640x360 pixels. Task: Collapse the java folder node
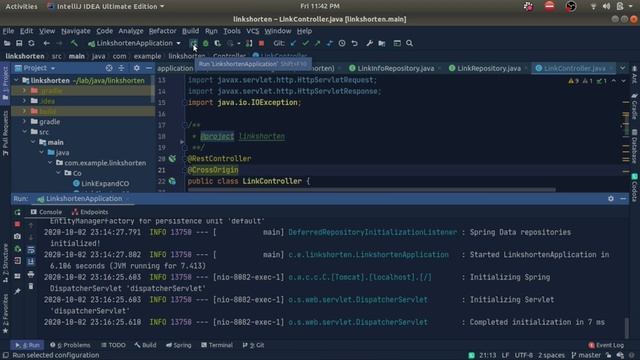[x=42, y=153]
